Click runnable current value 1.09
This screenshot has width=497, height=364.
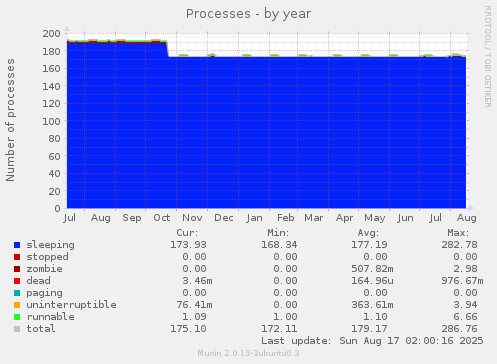[194, 317]
